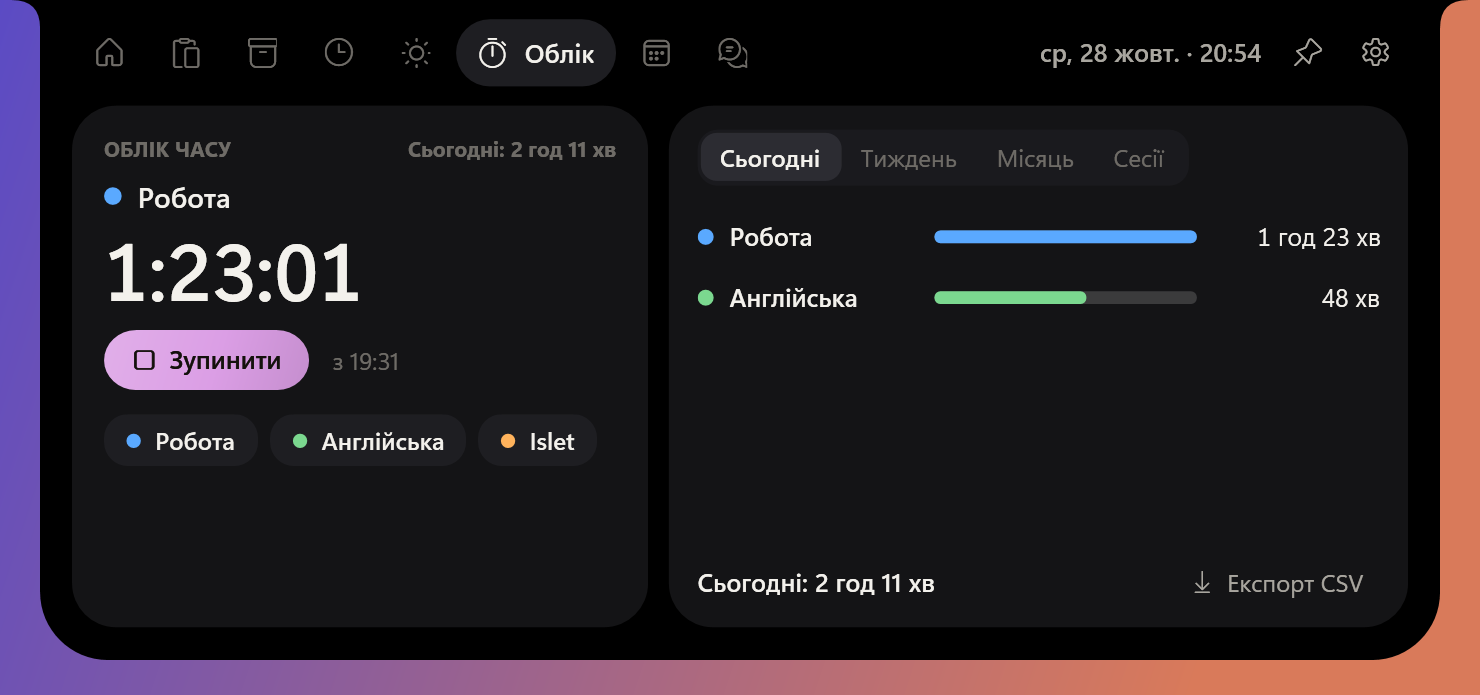Click the green Англійська progress bar

pyautogui.click(x=1065, y=298)
